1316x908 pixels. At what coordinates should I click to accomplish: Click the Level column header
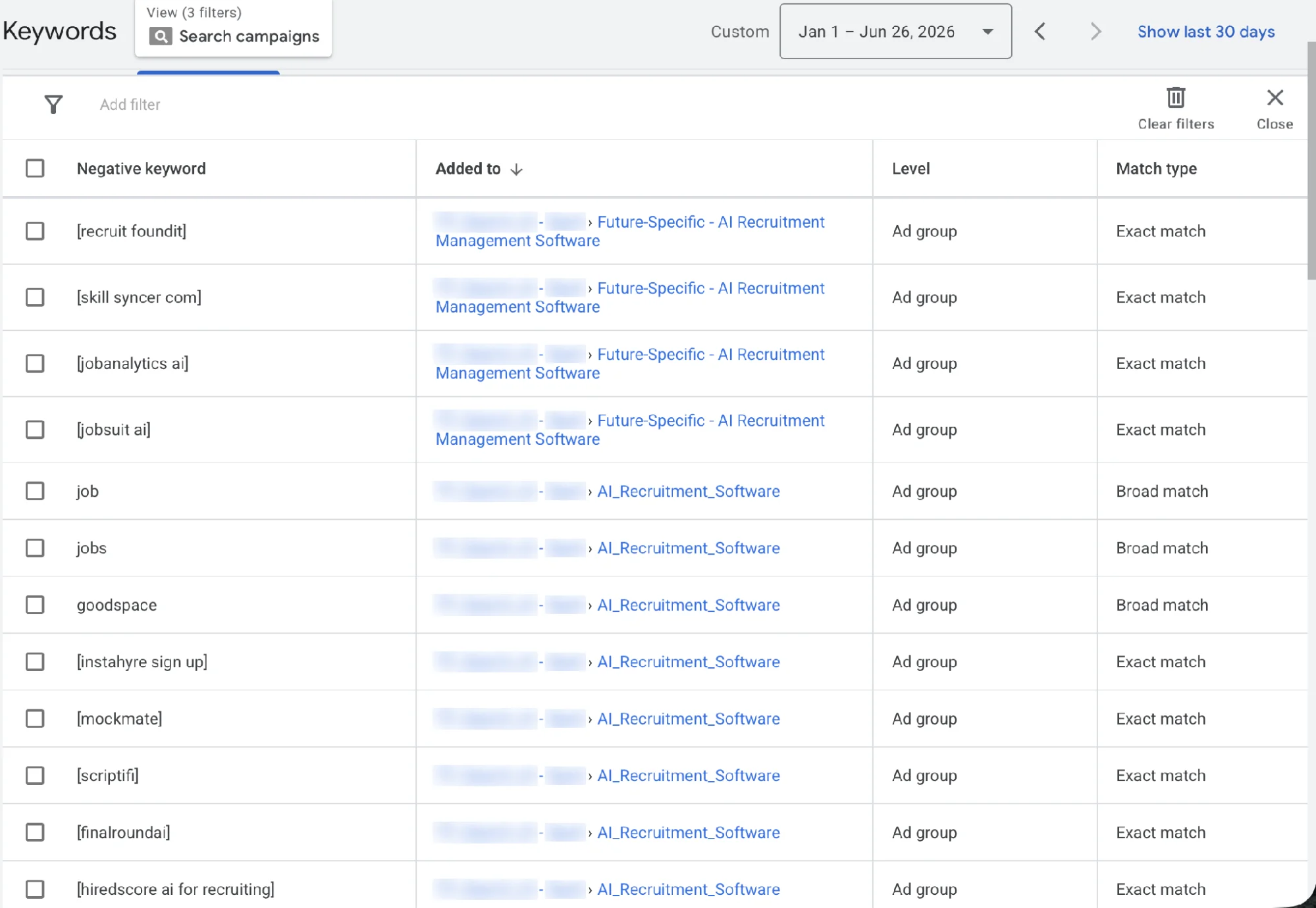pos(910,169)
